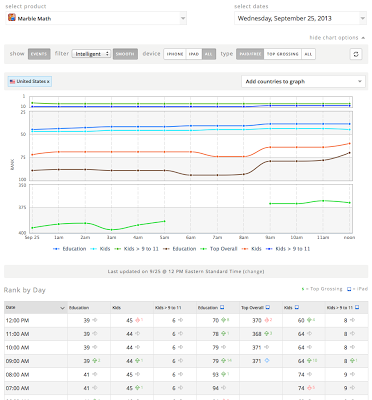Click the refresh chart icon button
The width and height of the screenshot is (372, 400).
(x=356, y=54)
